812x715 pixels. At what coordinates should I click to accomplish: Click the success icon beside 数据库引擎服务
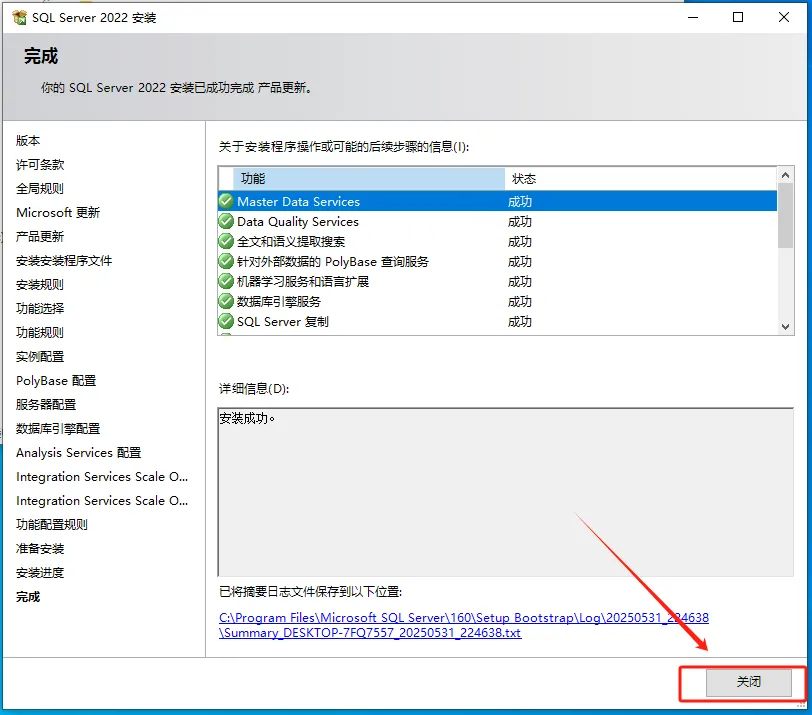226,301
